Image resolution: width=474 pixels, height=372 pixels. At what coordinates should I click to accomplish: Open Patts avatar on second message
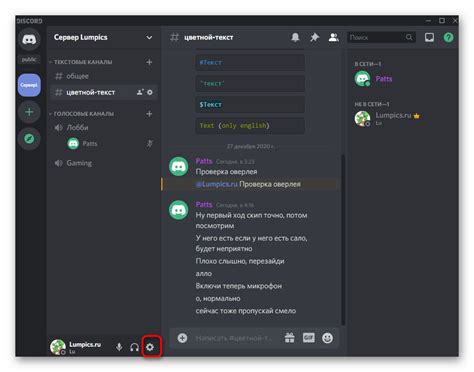click(179, 210)
